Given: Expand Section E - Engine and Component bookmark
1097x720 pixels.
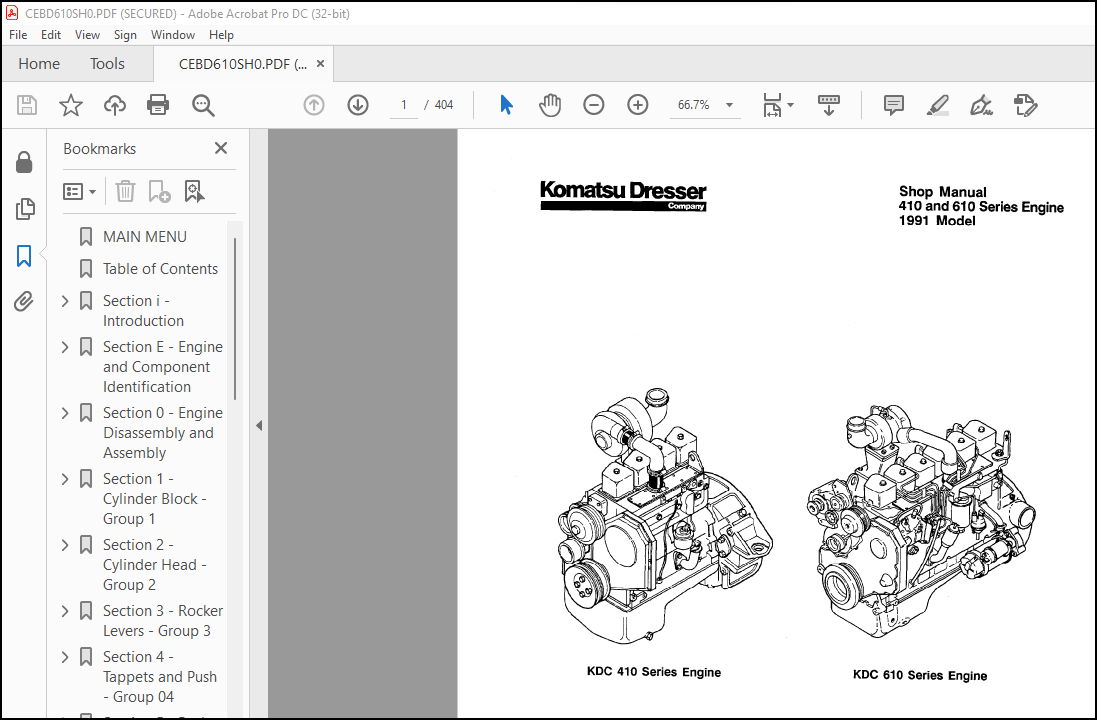Looking at the screenshot, I should click(65, 347).
